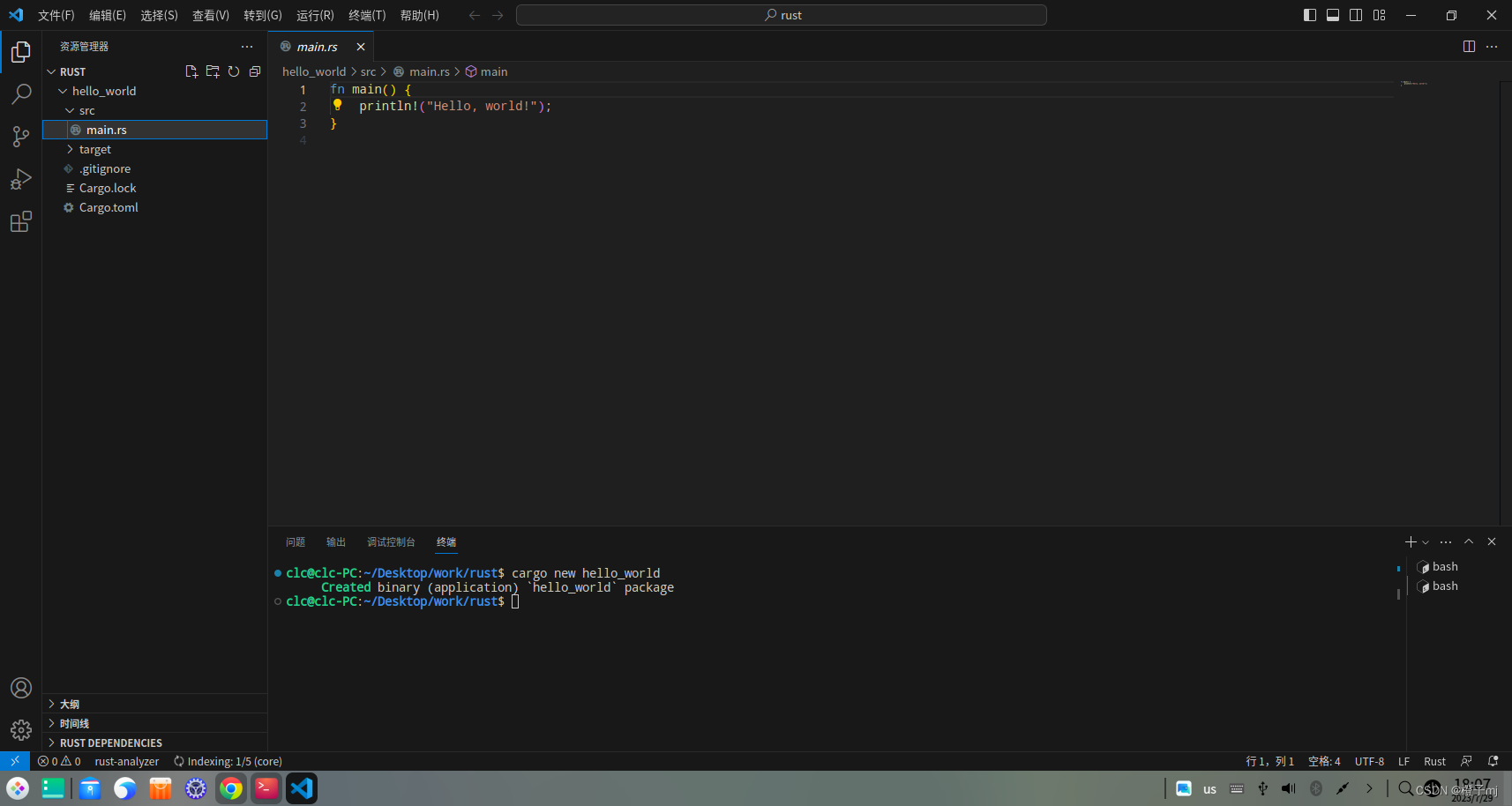Collapse the hello_world folder
The width and height of the screenshot is (1512, 806).
(x=63, y=91)
